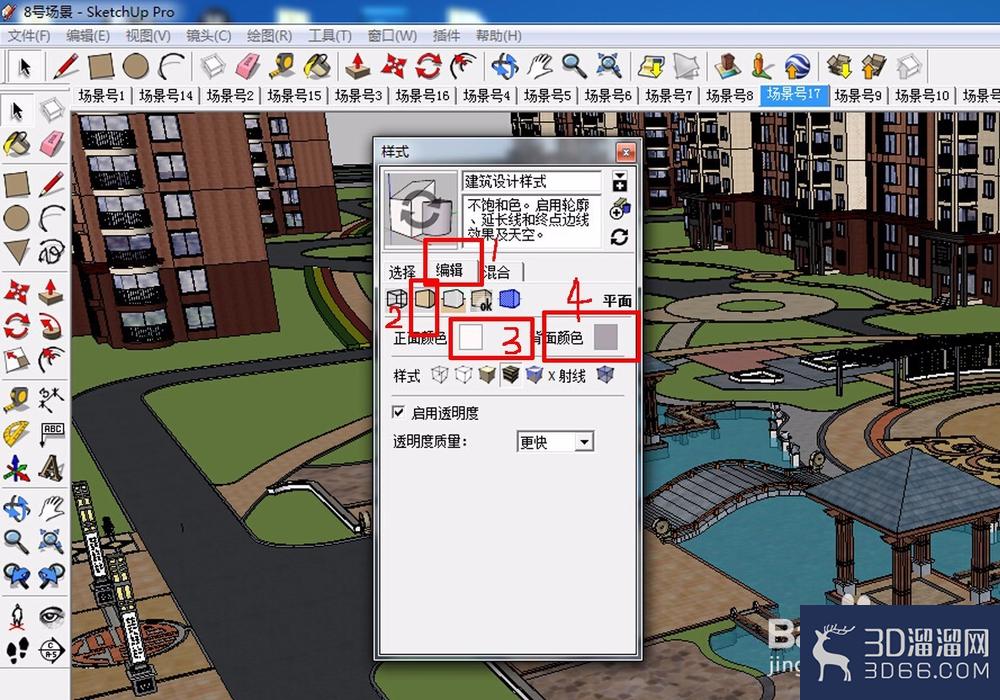Select the Scale tool in left toolbar
Screen dimensions: 1000x700
(x=17, y=360)
